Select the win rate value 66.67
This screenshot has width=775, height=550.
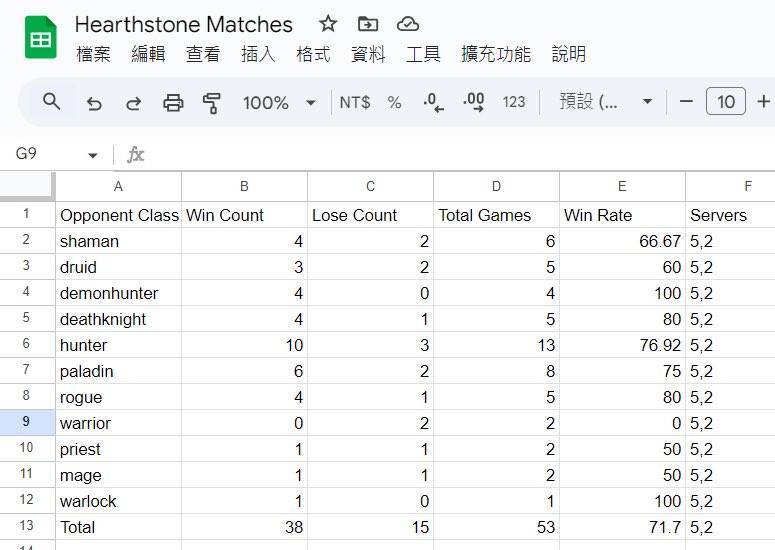click(622, 241)
